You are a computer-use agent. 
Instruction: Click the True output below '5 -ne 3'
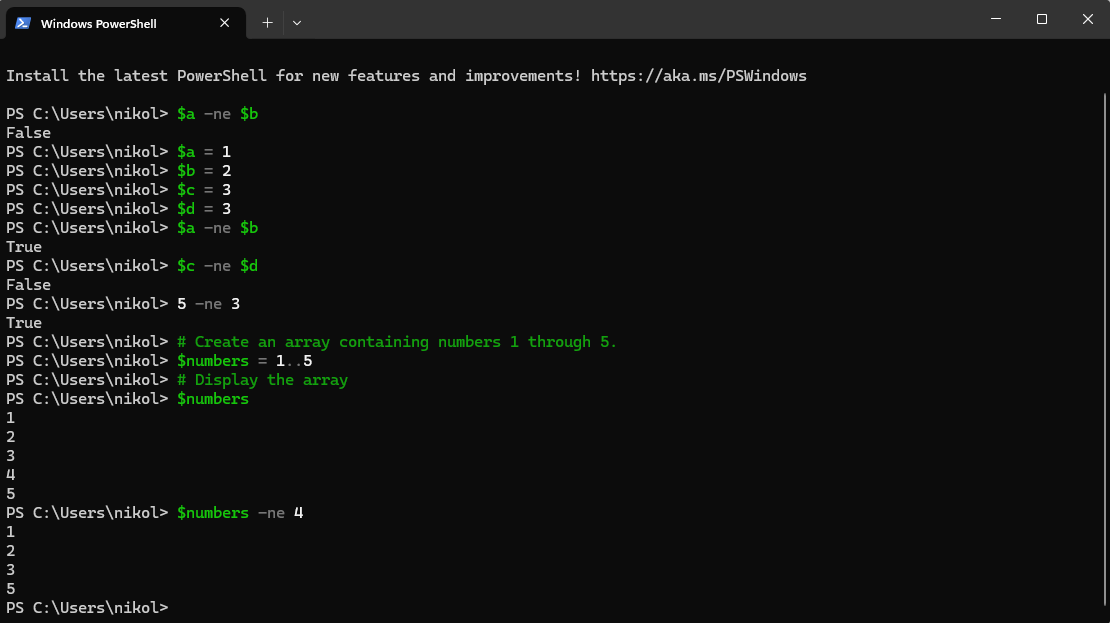point(24,323)
